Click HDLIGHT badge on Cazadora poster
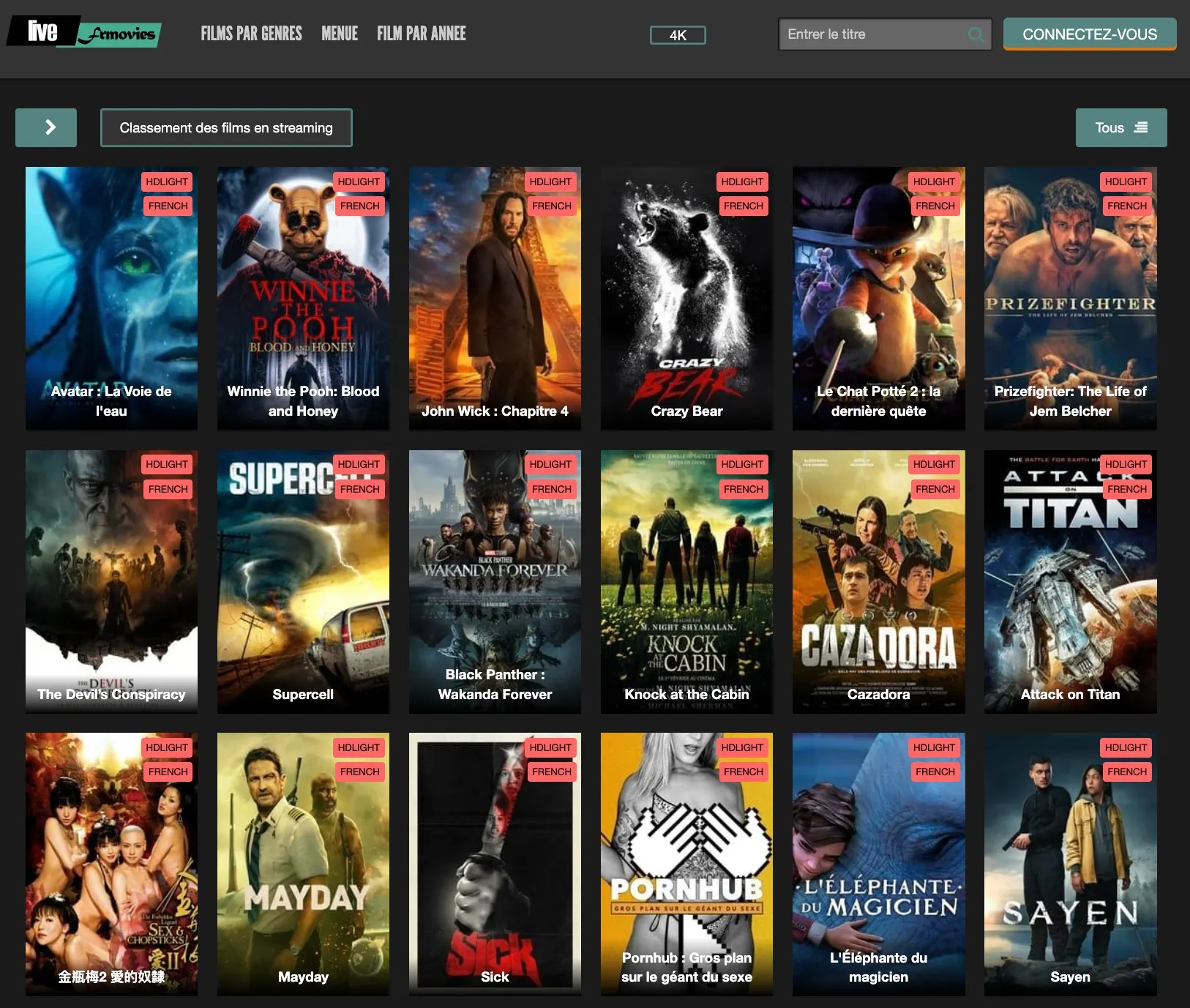This screenshot has width=1190, height=1008. tap(934, 464)
